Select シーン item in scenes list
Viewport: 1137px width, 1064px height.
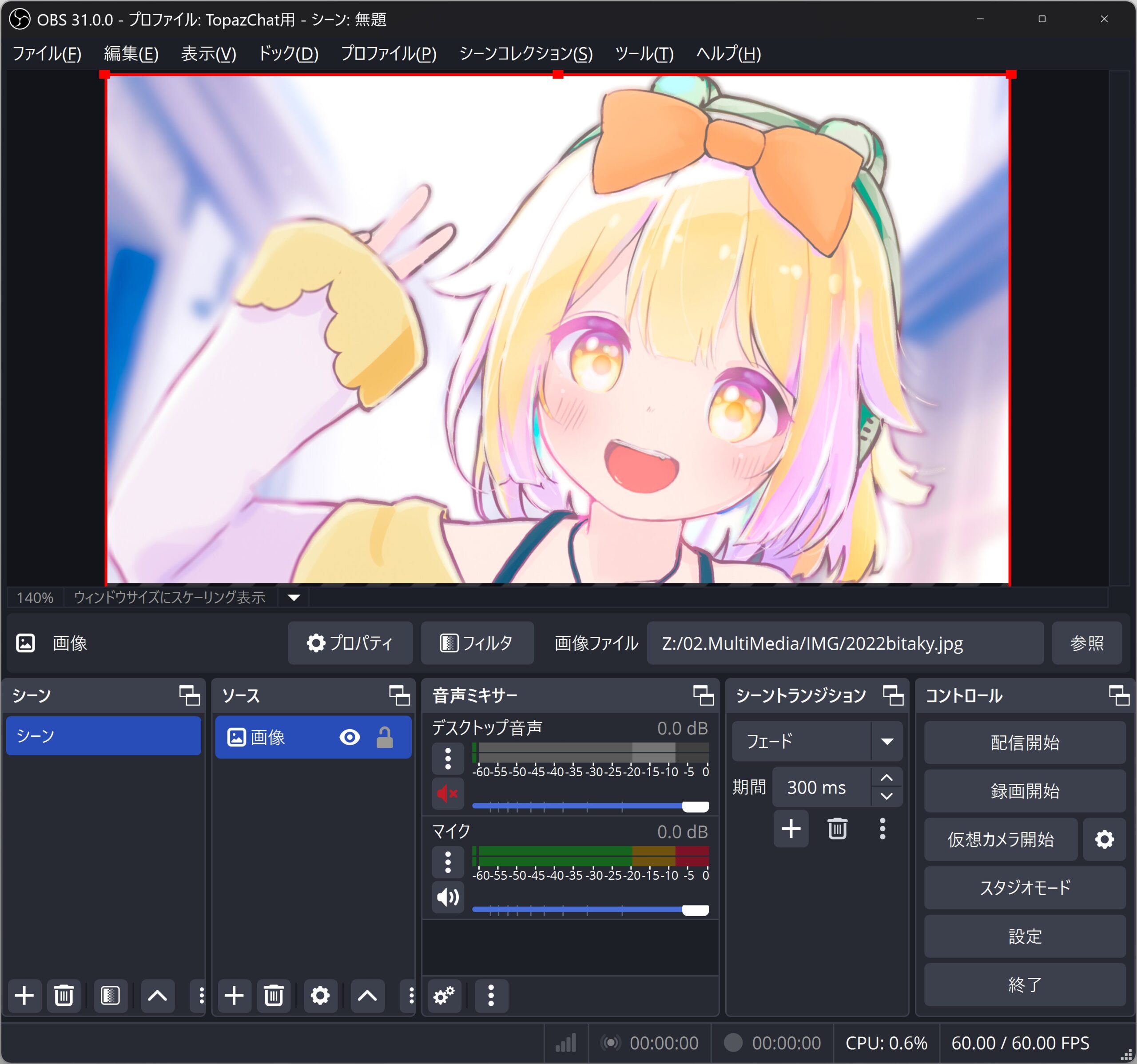pyautogui.click(x=103, y=735)
